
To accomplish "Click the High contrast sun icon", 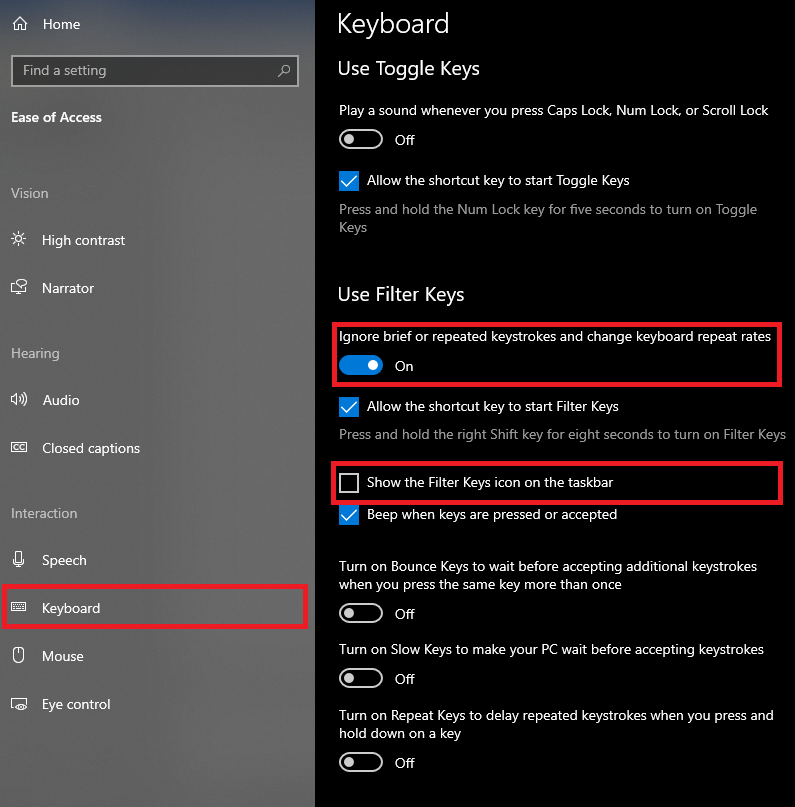I will (19, 239).
